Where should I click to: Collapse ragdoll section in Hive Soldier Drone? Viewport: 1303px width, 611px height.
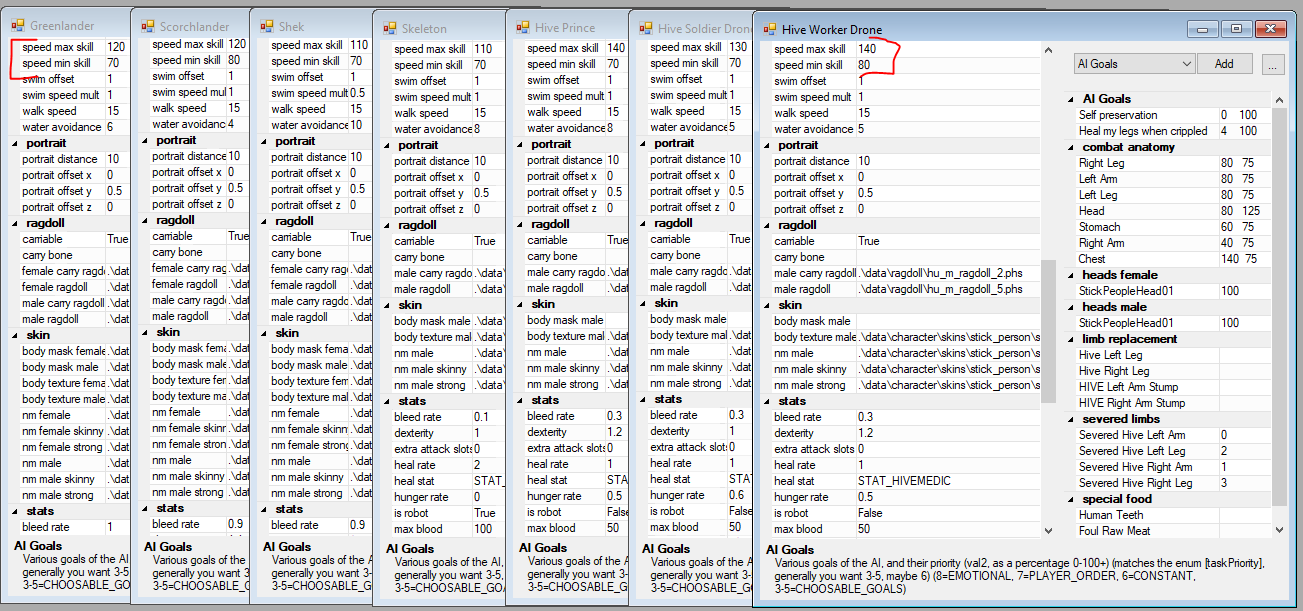(x=643, y=223)
